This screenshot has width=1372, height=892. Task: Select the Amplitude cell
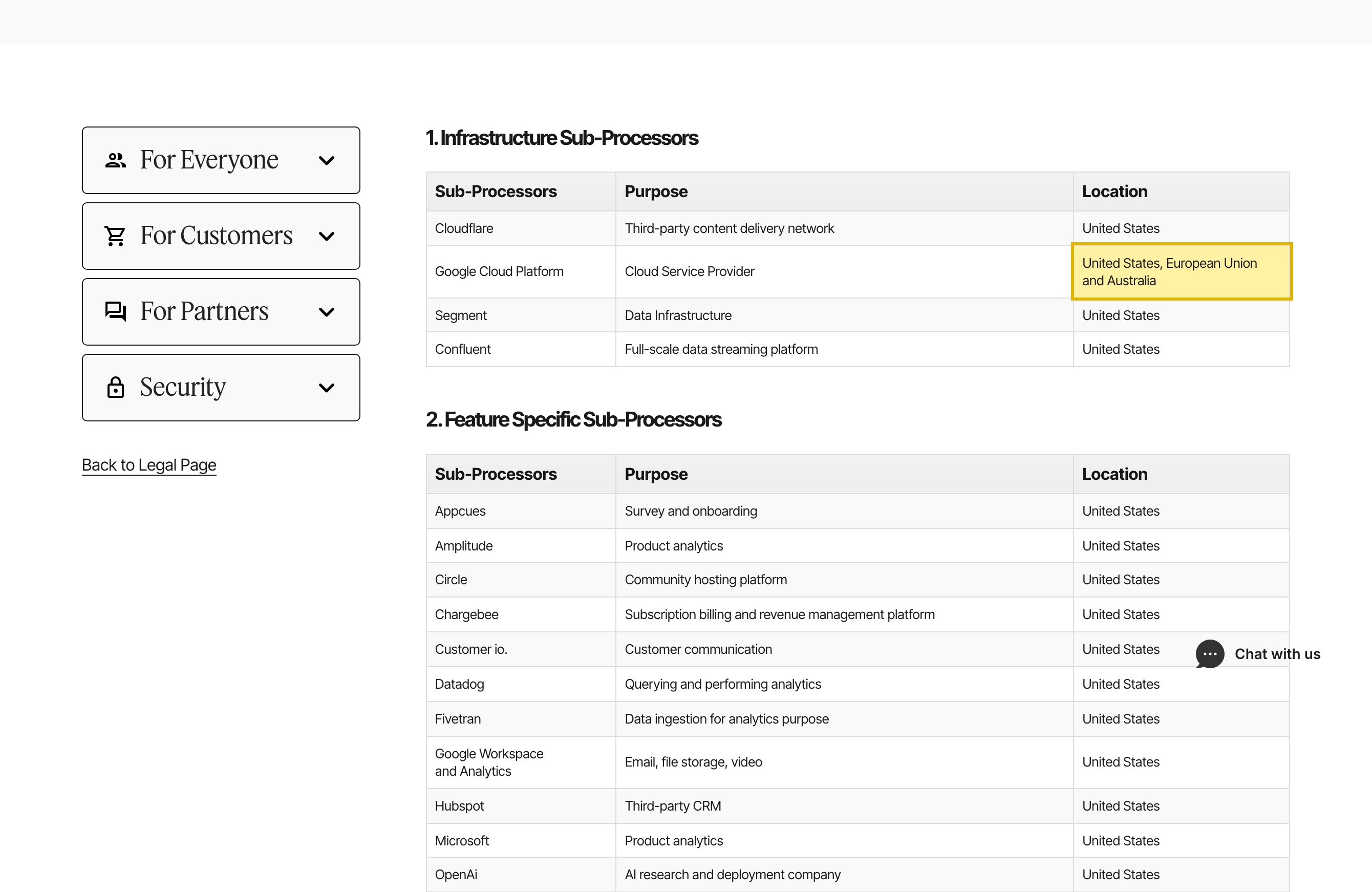point(521,545)
